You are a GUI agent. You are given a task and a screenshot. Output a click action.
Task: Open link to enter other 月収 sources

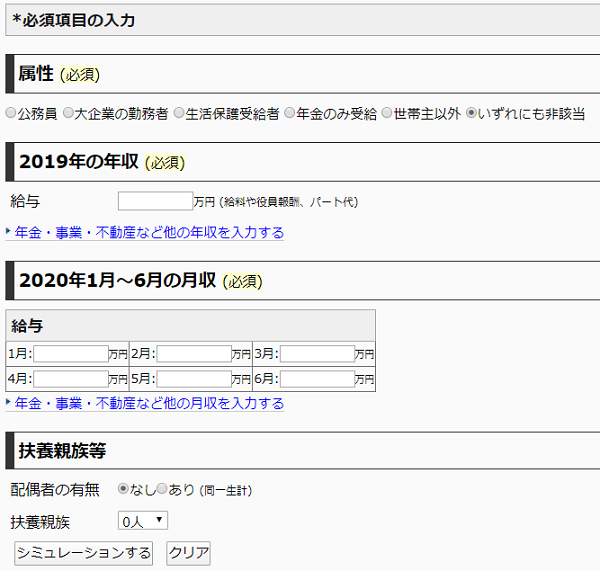click(x=149, y=403)
